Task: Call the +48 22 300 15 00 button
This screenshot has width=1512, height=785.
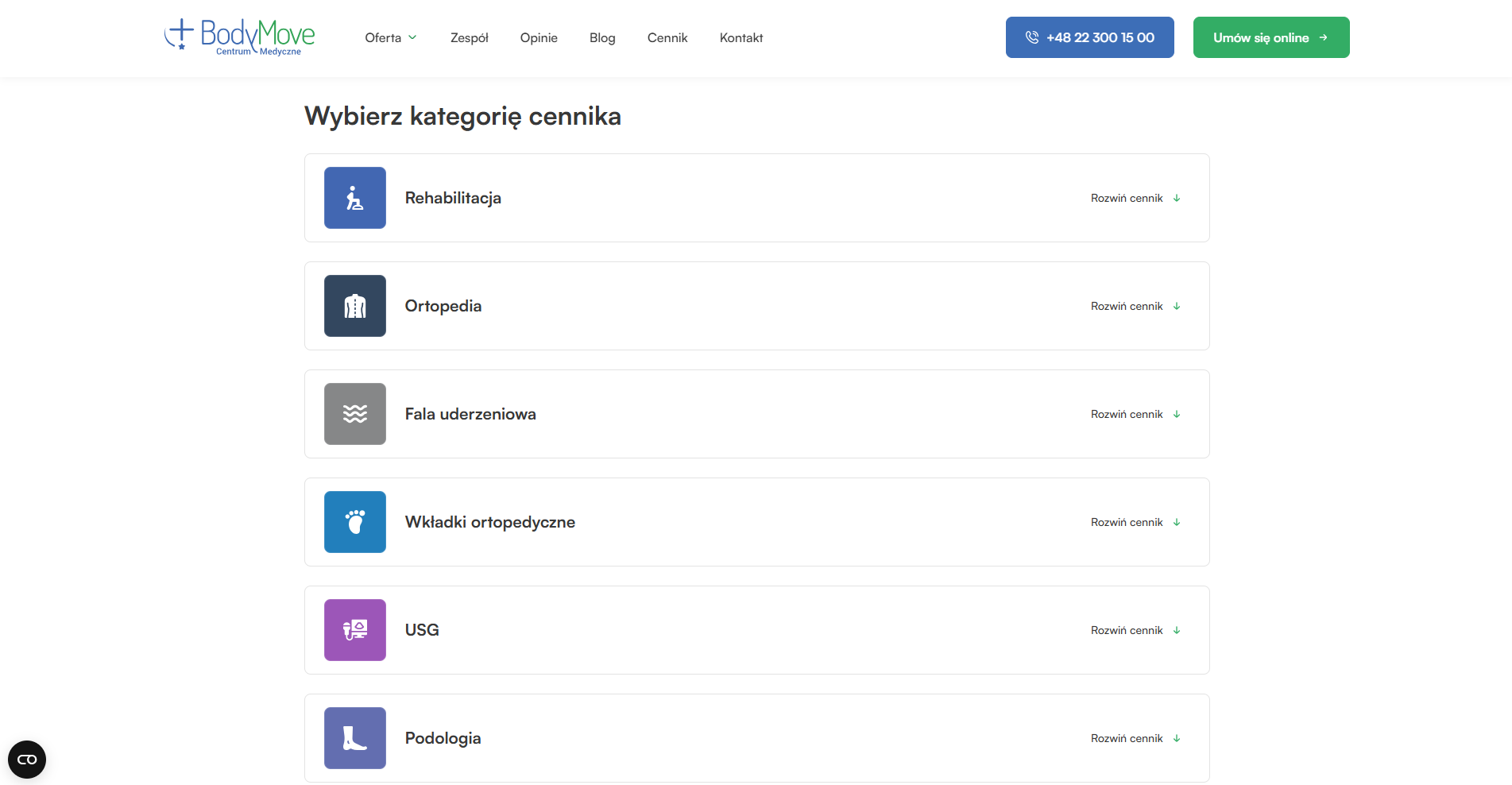Action: coord(1089,37)
